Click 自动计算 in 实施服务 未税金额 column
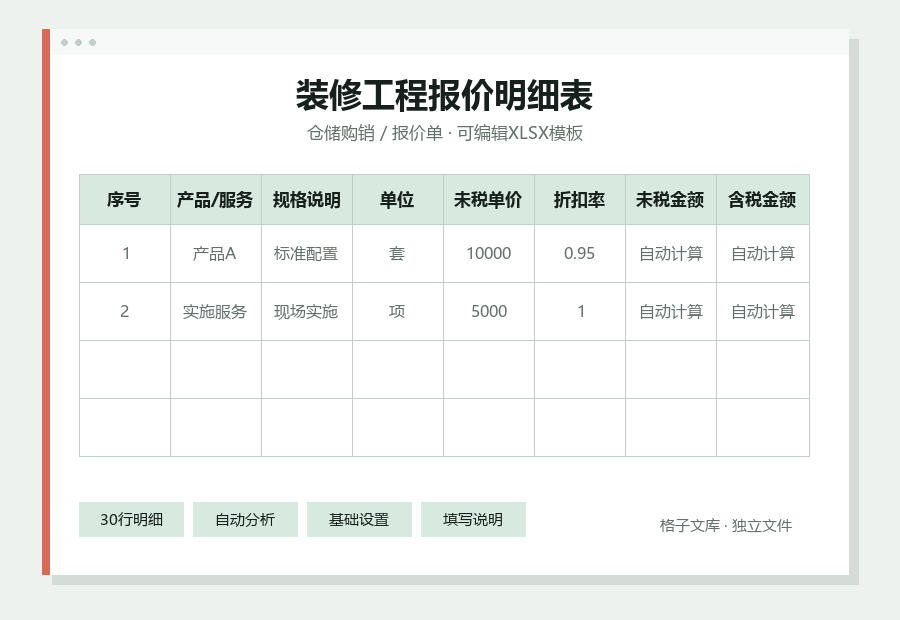This screenshot has height=620, width=900. 670,311
